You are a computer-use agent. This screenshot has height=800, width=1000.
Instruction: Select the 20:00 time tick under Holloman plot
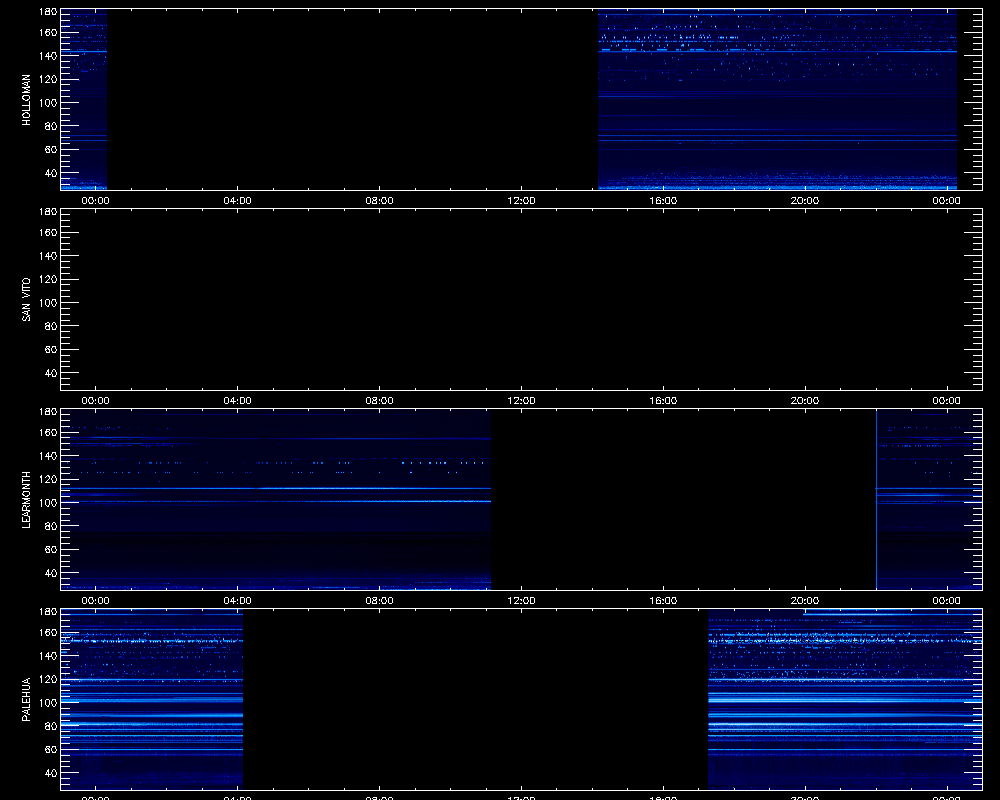(805, 200)
